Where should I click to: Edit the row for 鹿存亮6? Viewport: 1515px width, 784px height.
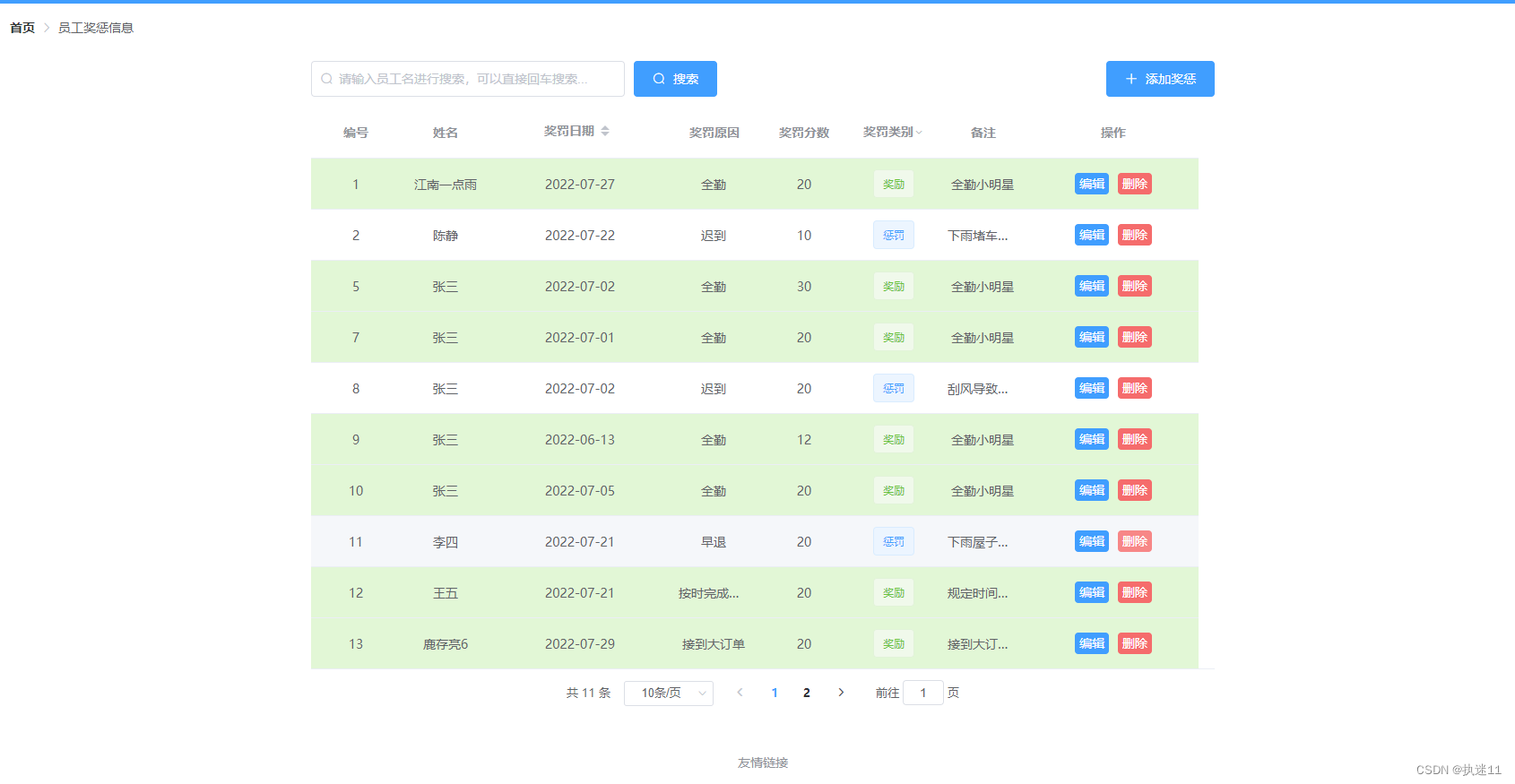click(x=1092, y=643)
